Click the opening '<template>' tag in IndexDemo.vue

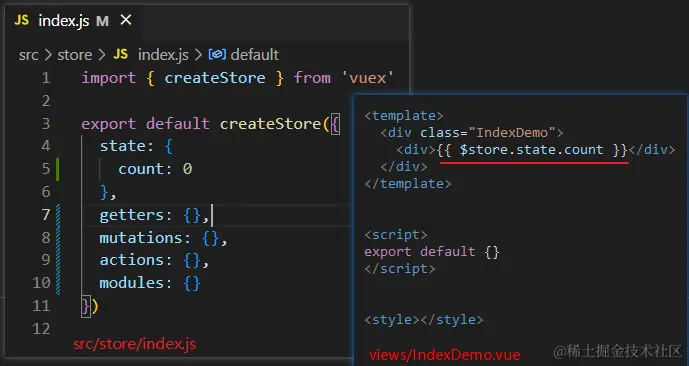pos(404,116)
